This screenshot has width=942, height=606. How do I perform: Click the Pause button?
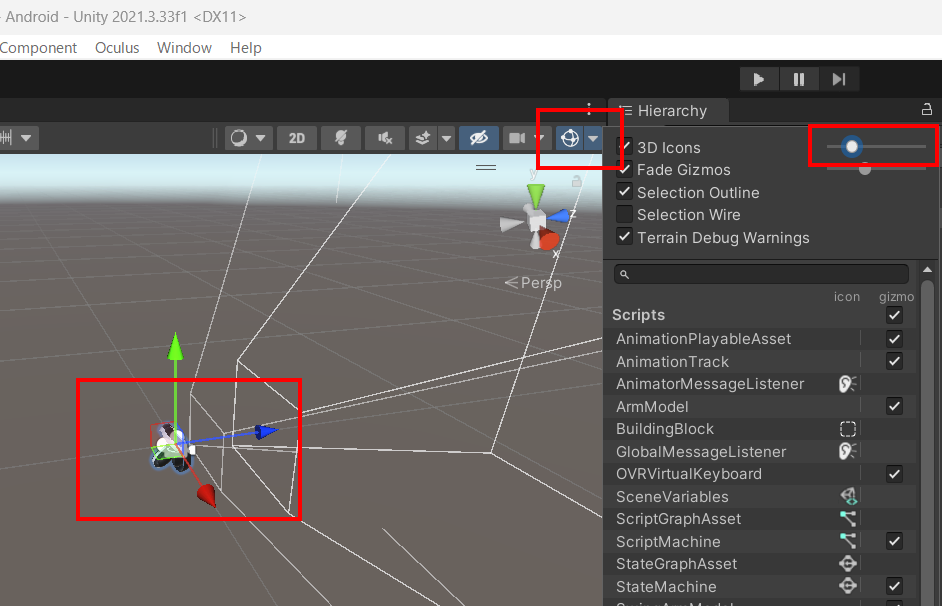pyautogui.click(x=799, y=79)
